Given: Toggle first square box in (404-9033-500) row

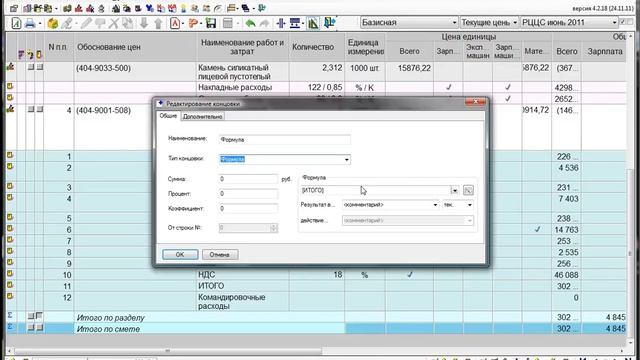Looking at the screenshot, I should click(x=31, y=67).
